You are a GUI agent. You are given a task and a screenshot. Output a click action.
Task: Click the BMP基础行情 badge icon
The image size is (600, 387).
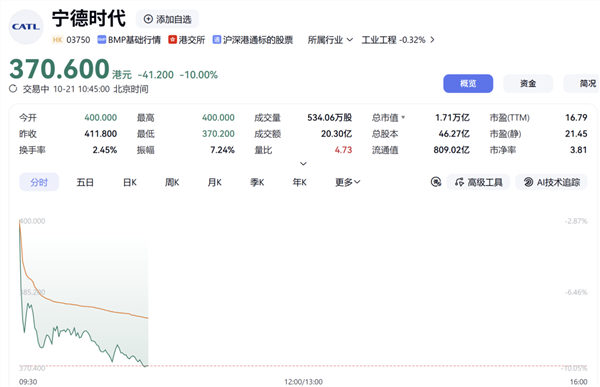pyautogui.click(x=101, y=40)
